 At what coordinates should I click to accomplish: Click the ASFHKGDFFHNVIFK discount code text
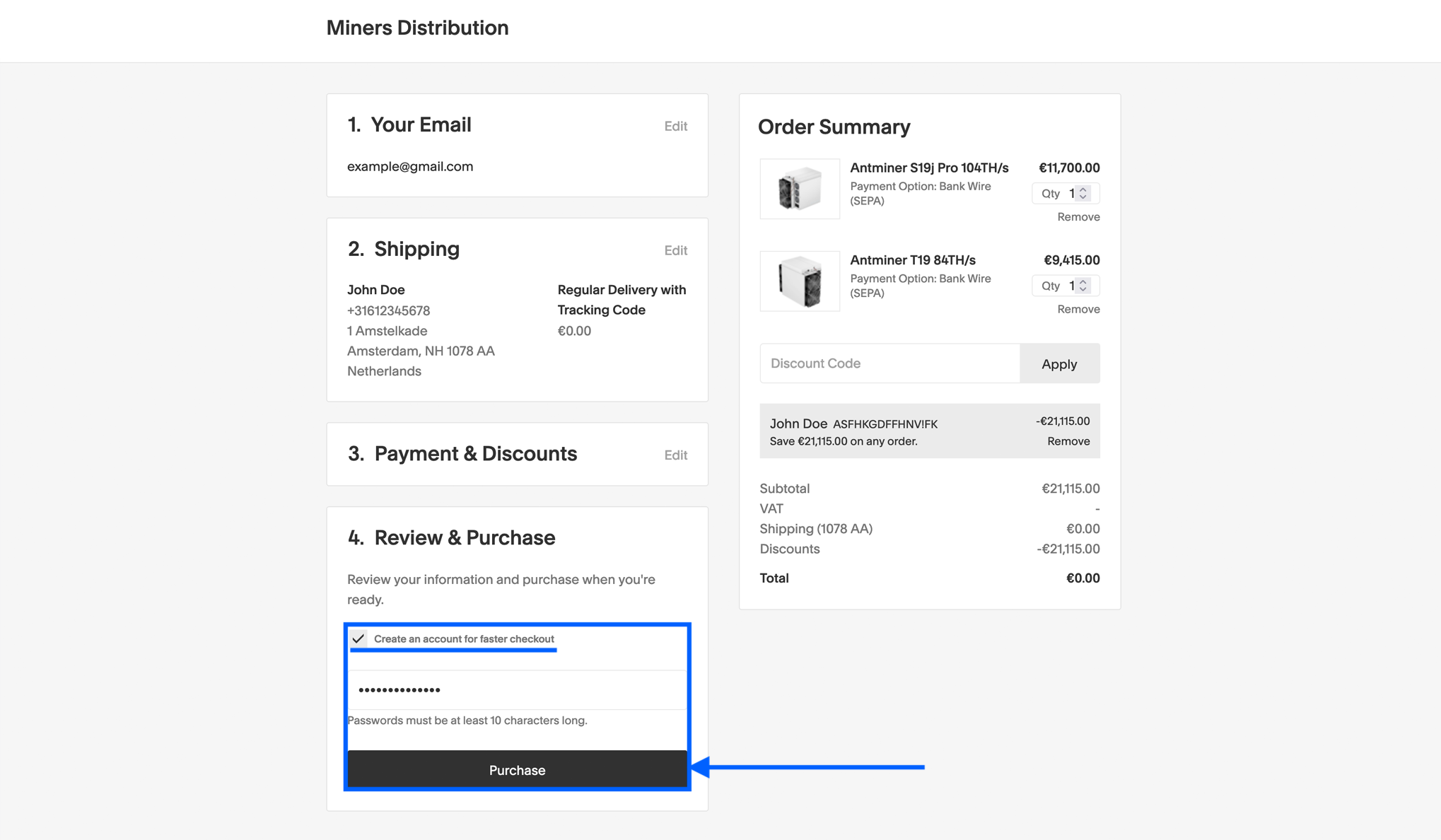(885, 424)
